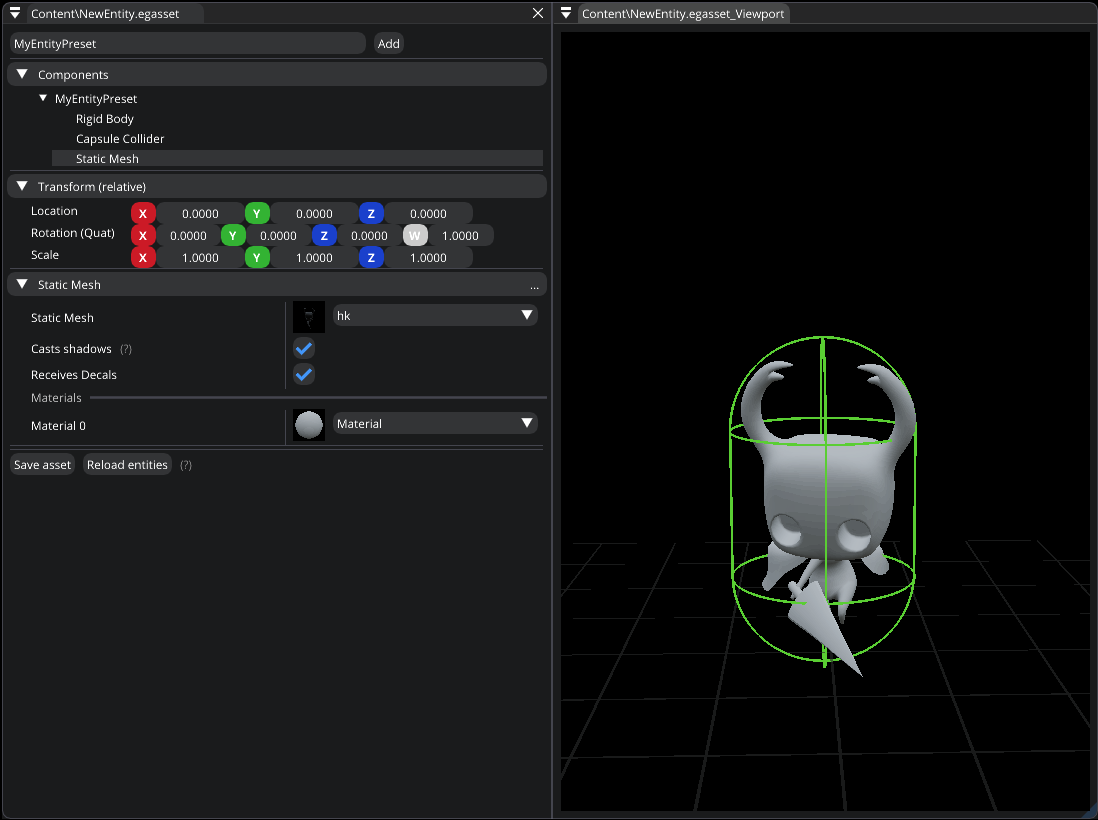Click the Location X value field
Viewport: 1098px width, 820px height.
(x=200, y=214)
